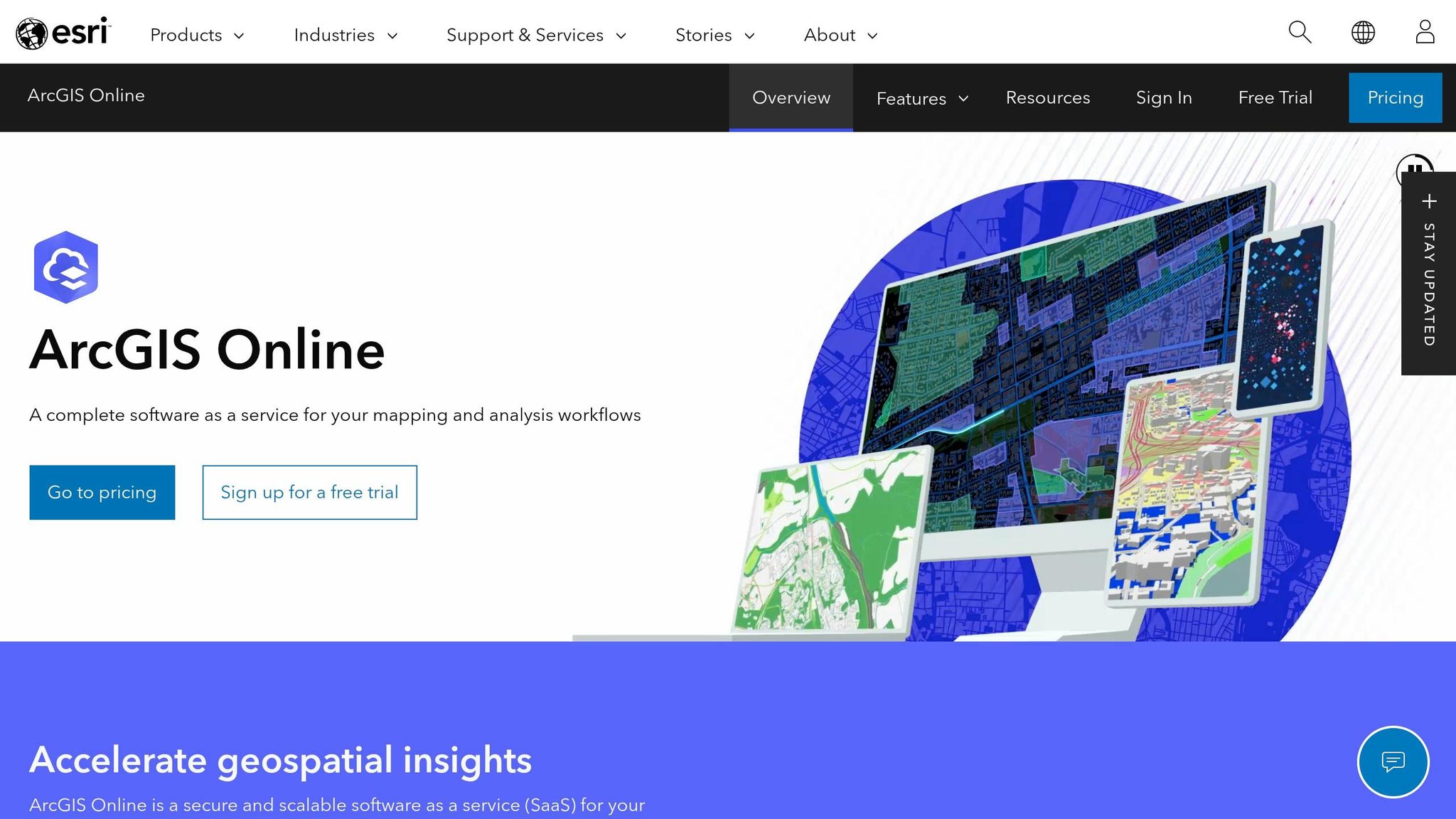Click the Go to pricing button
The image size is (1456, 819).
pos(102,491)
